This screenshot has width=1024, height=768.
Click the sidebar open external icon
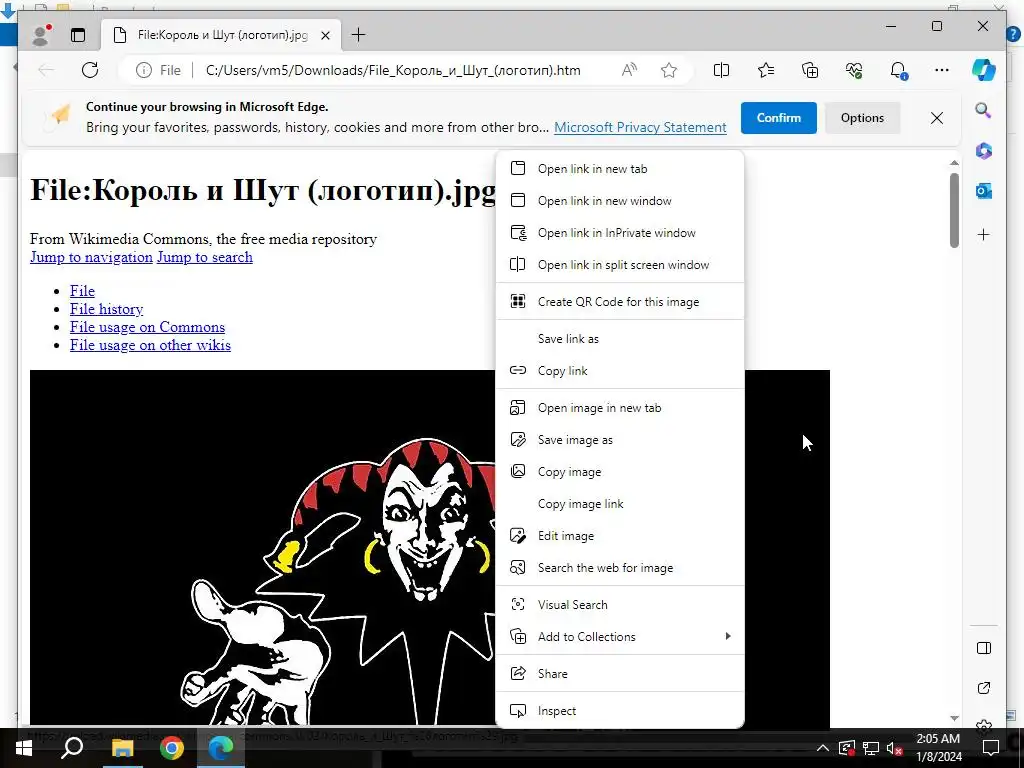point(984,688)
